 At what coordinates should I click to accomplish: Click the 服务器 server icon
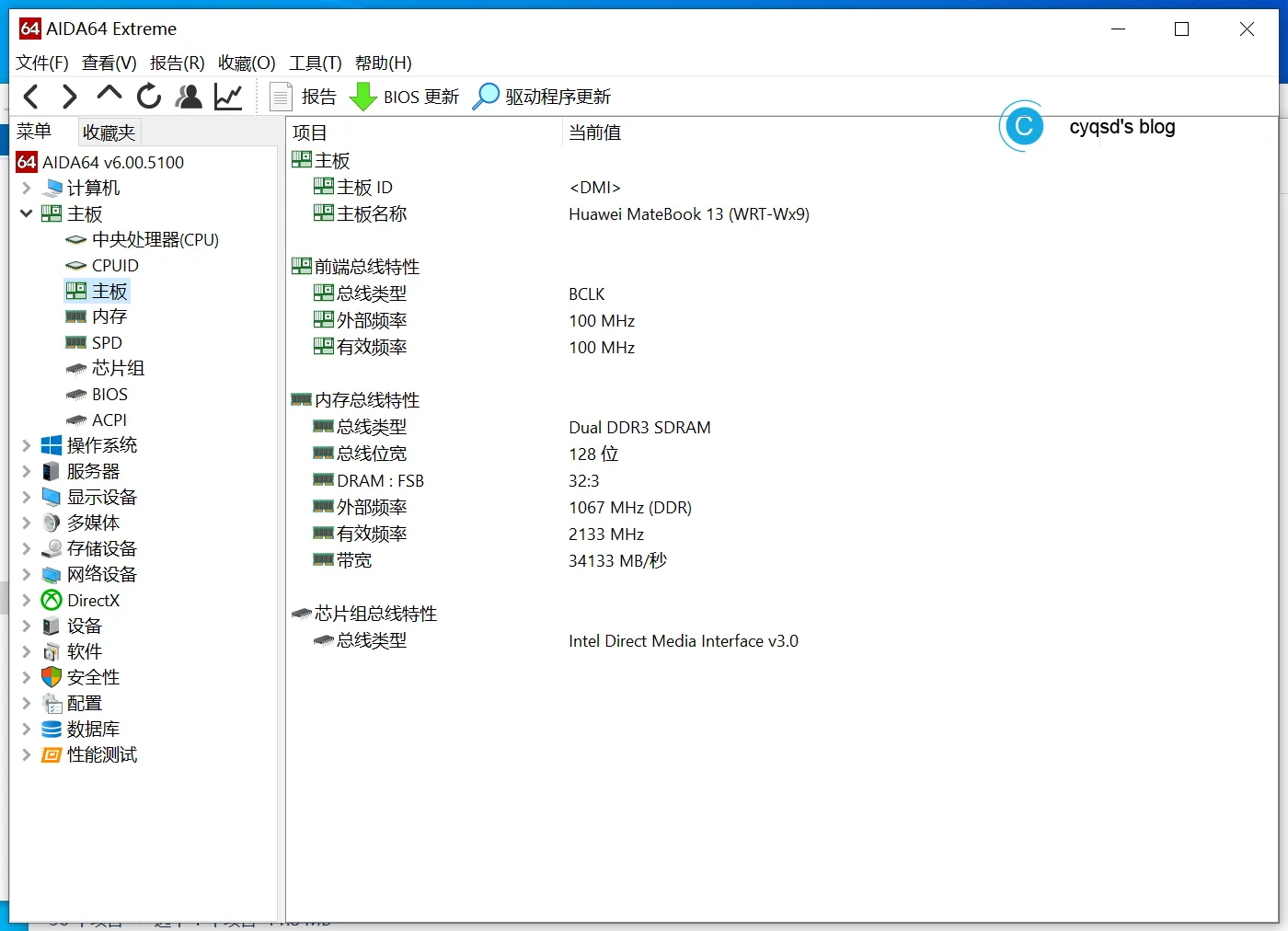pos(52,471)
